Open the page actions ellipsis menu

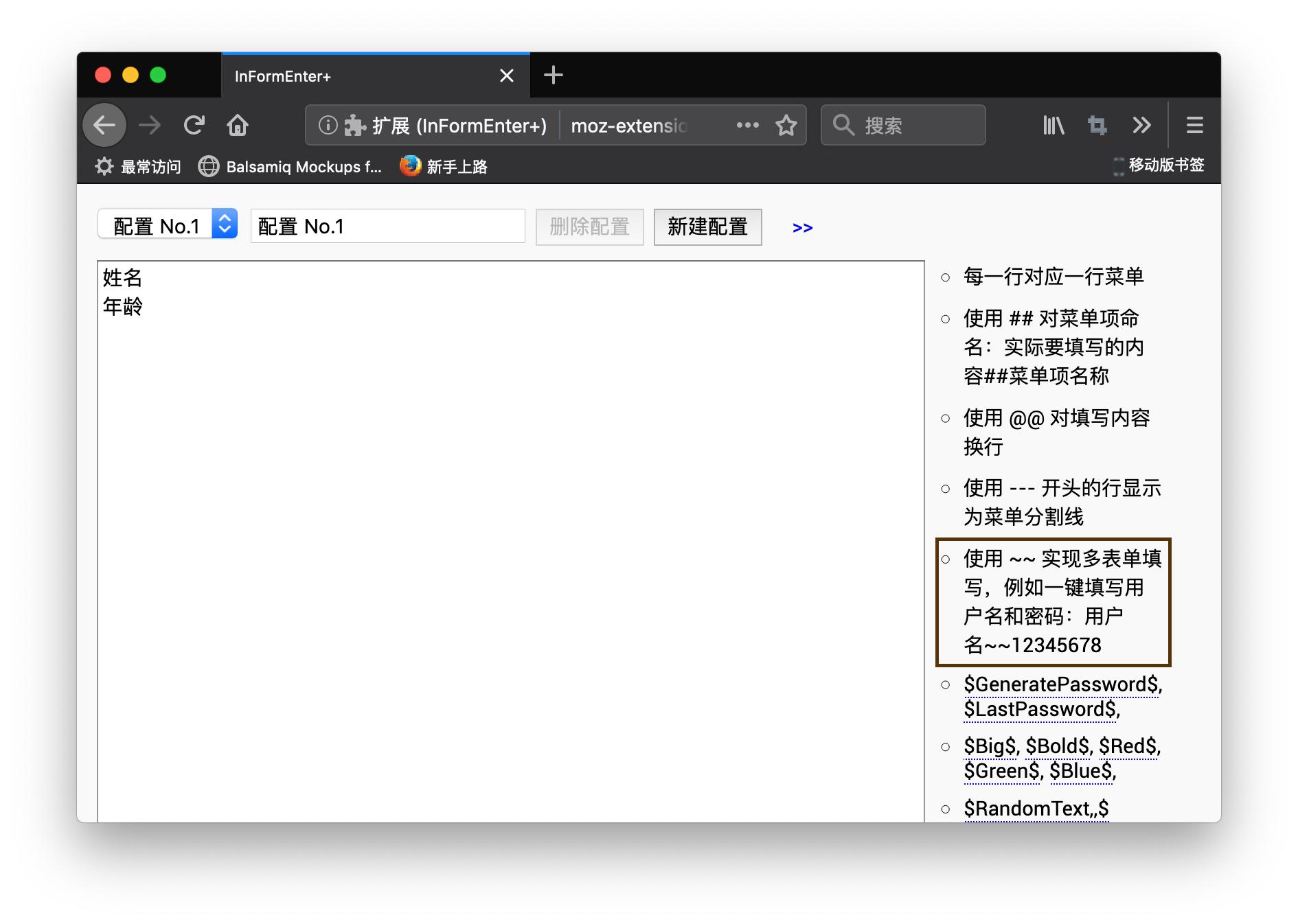click(747, 125)
